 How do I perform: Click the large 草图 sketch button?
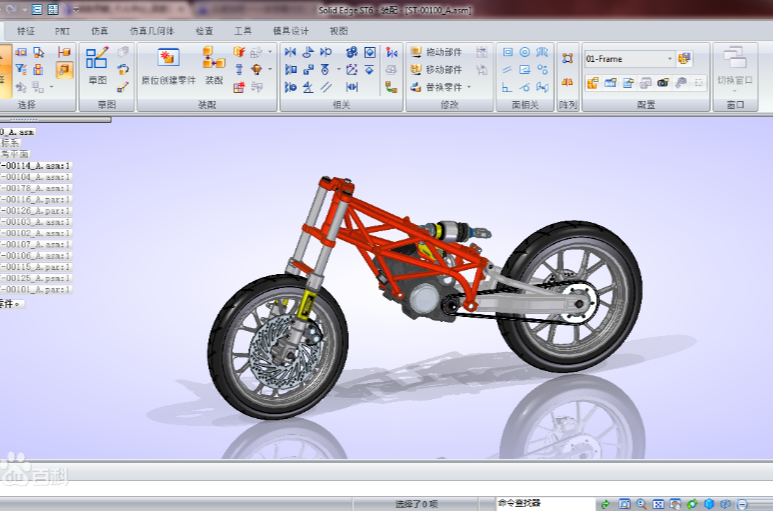coord(97,66)
